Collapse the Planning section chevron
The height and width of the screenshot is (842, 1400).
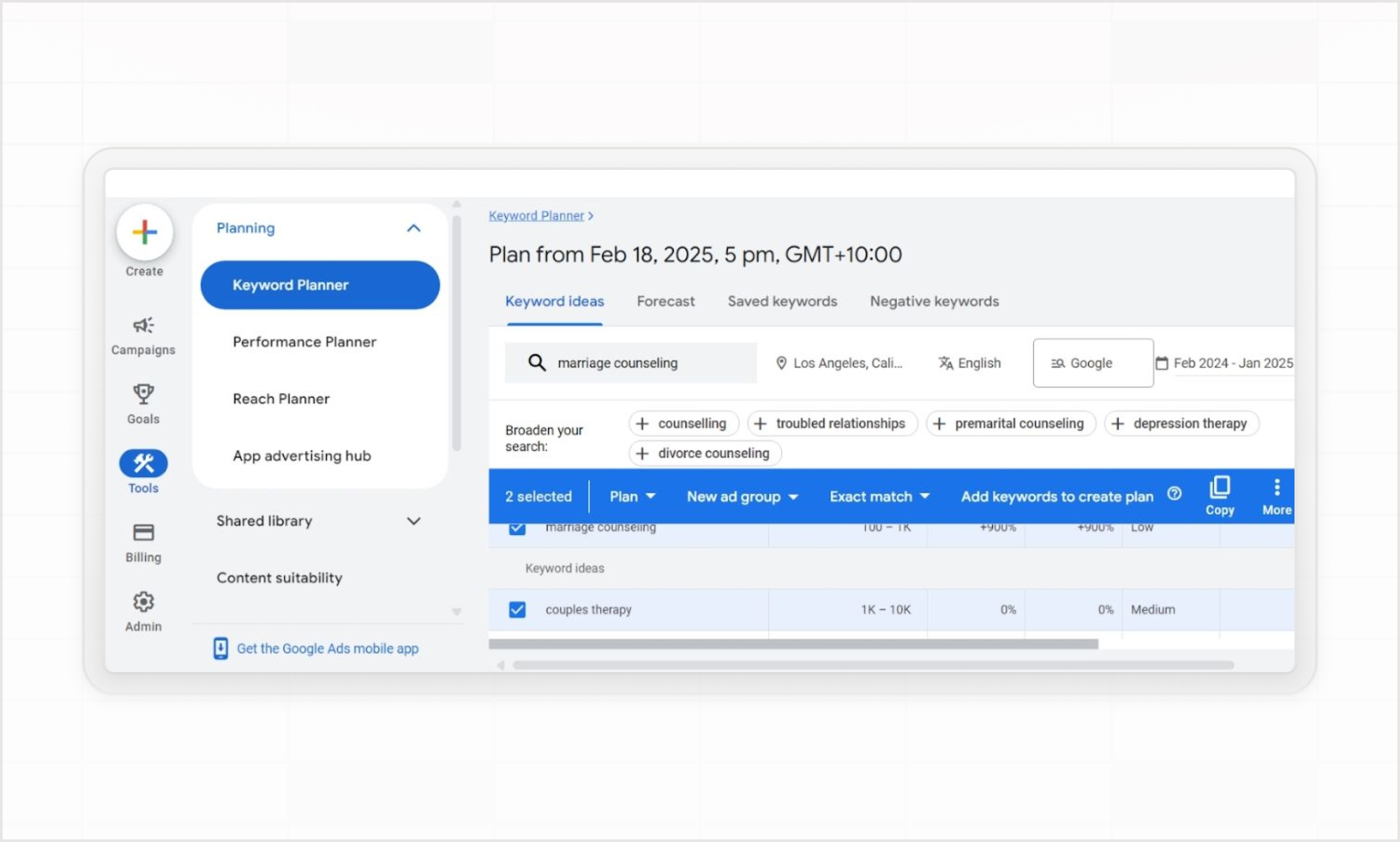[414, 228]
